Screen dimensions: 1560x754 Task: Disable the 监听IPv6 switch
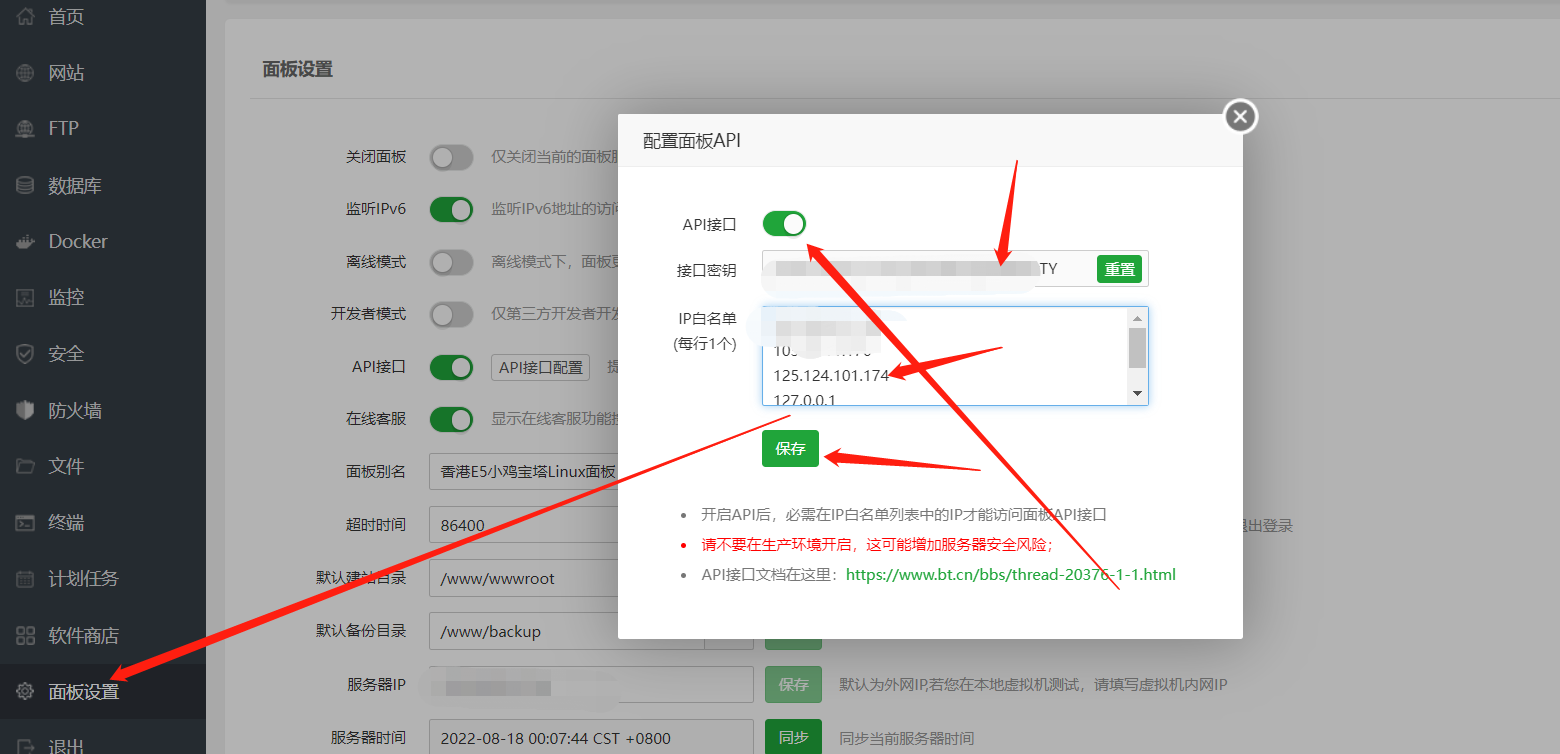tap(451, 209)
